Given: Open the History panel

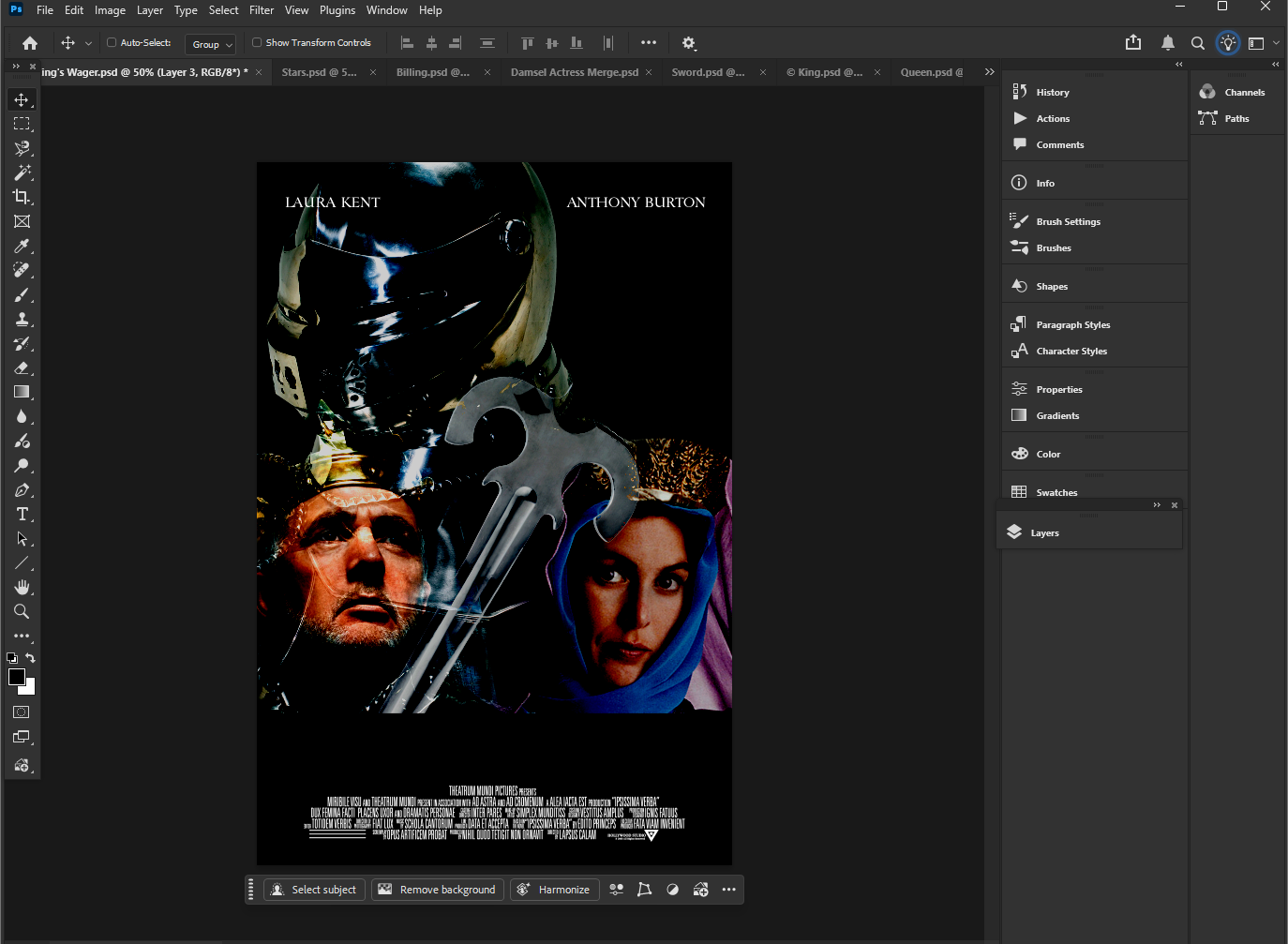Looking at the screenshot, I should (x=1052, y=91).
